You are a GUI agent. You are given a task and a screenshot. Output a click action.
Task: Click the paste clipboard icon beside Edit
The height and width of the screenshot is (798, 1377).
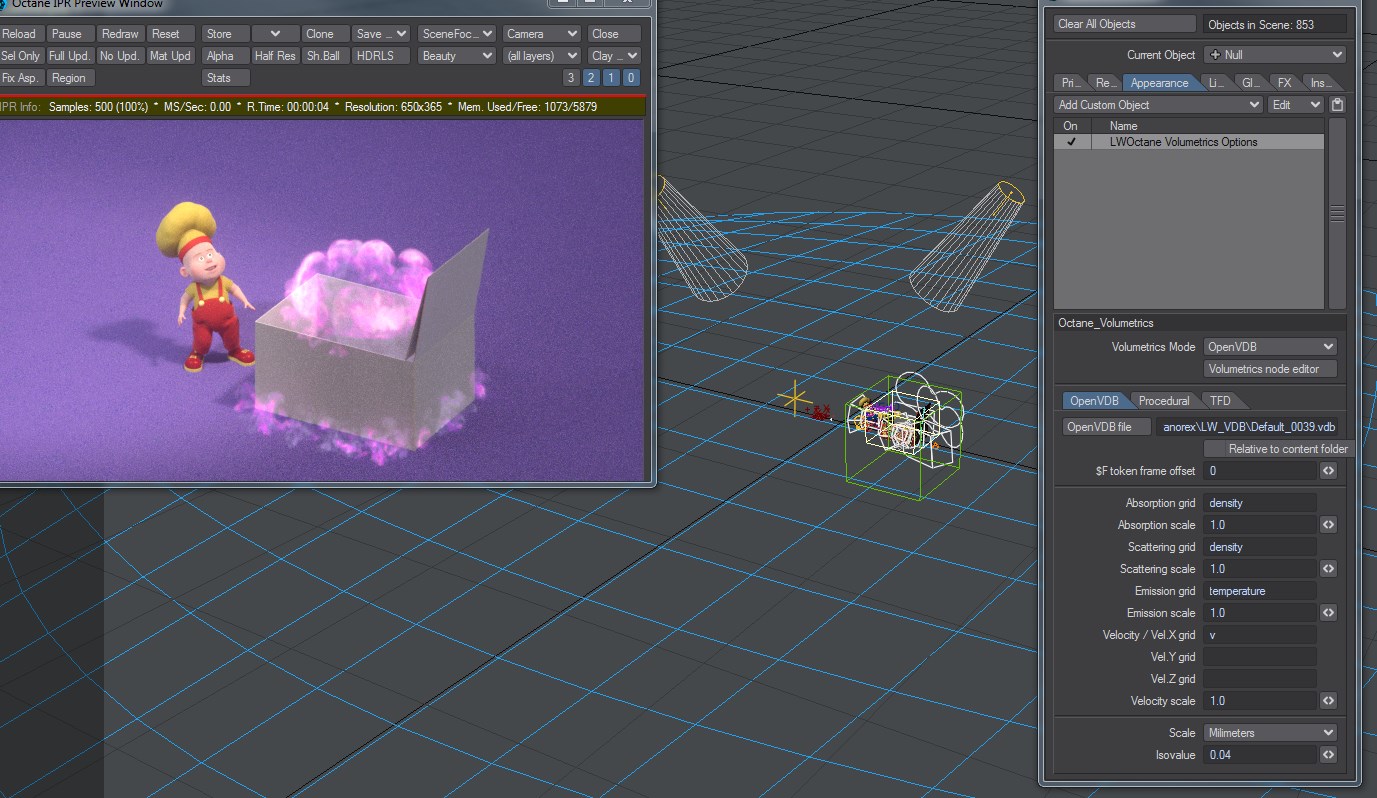point(1338,105)
